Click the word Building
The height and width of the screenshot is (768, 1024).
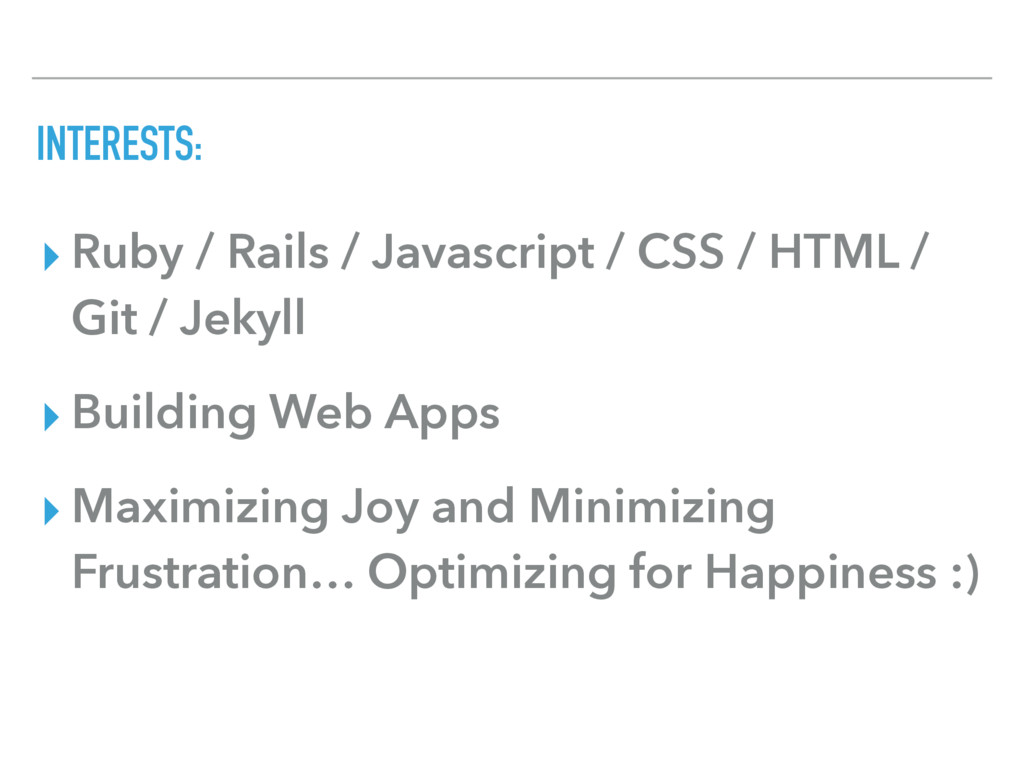[164, 414]
